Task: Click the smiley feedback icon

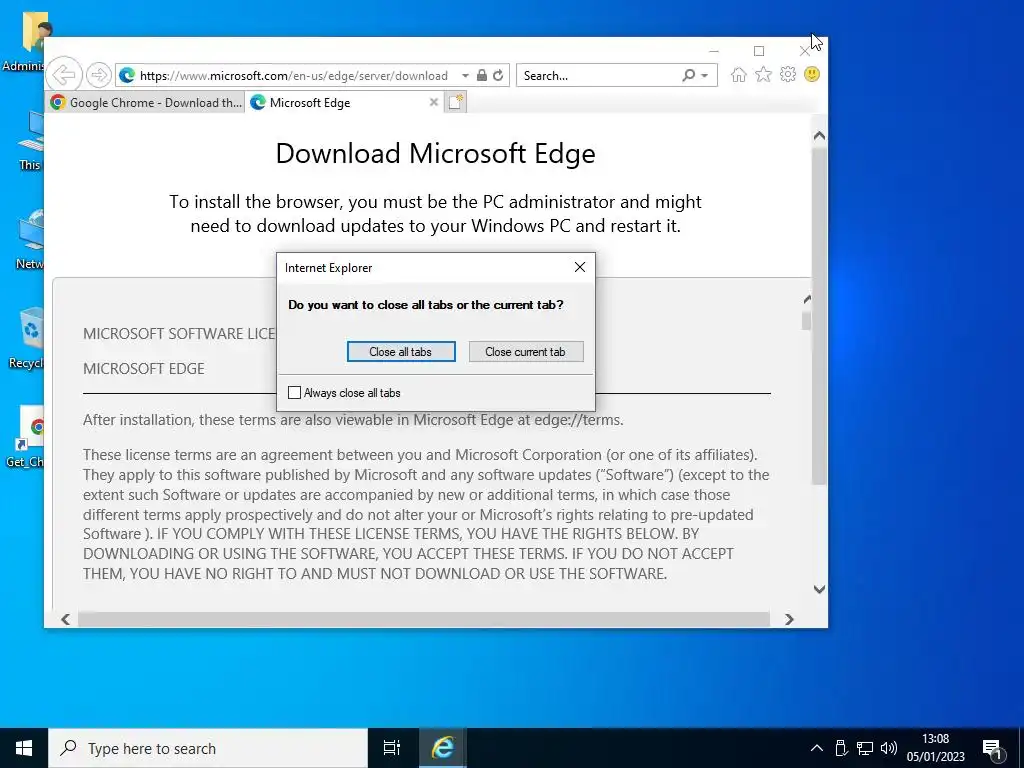Action: click(x=812, y=74)
